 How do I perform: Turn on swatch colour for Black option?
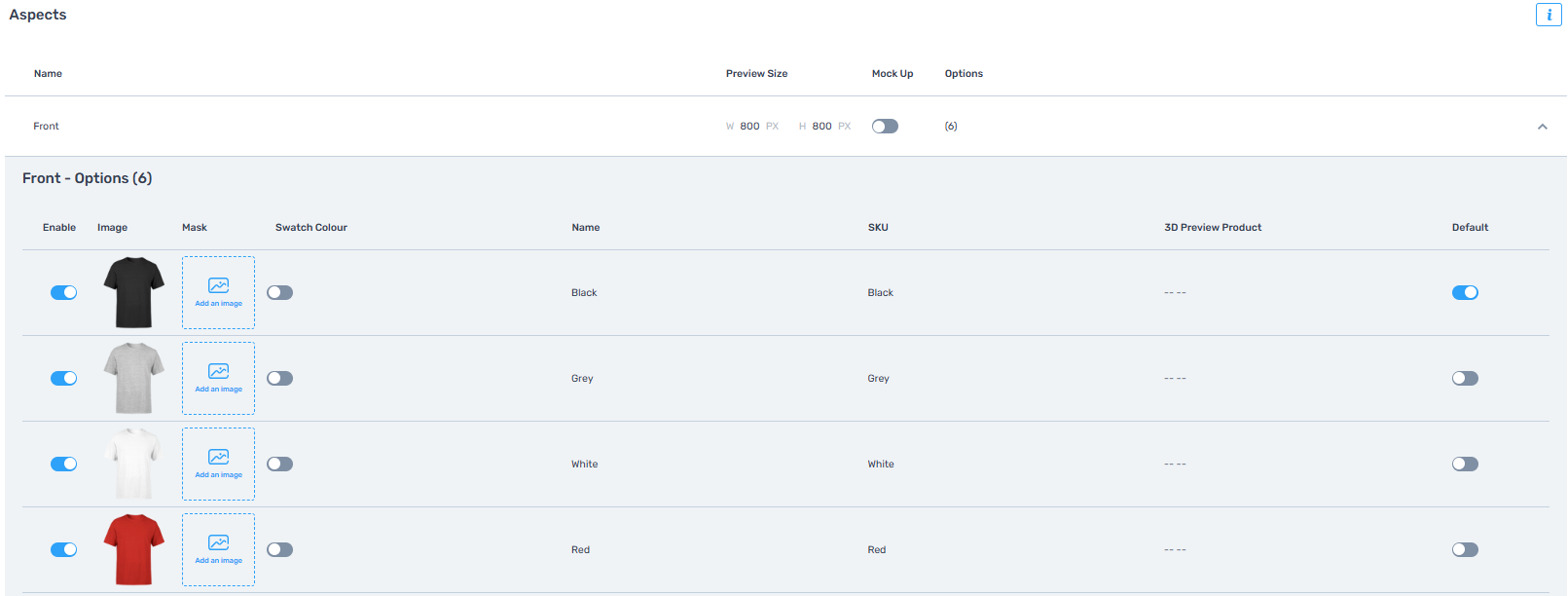[279, 292]
